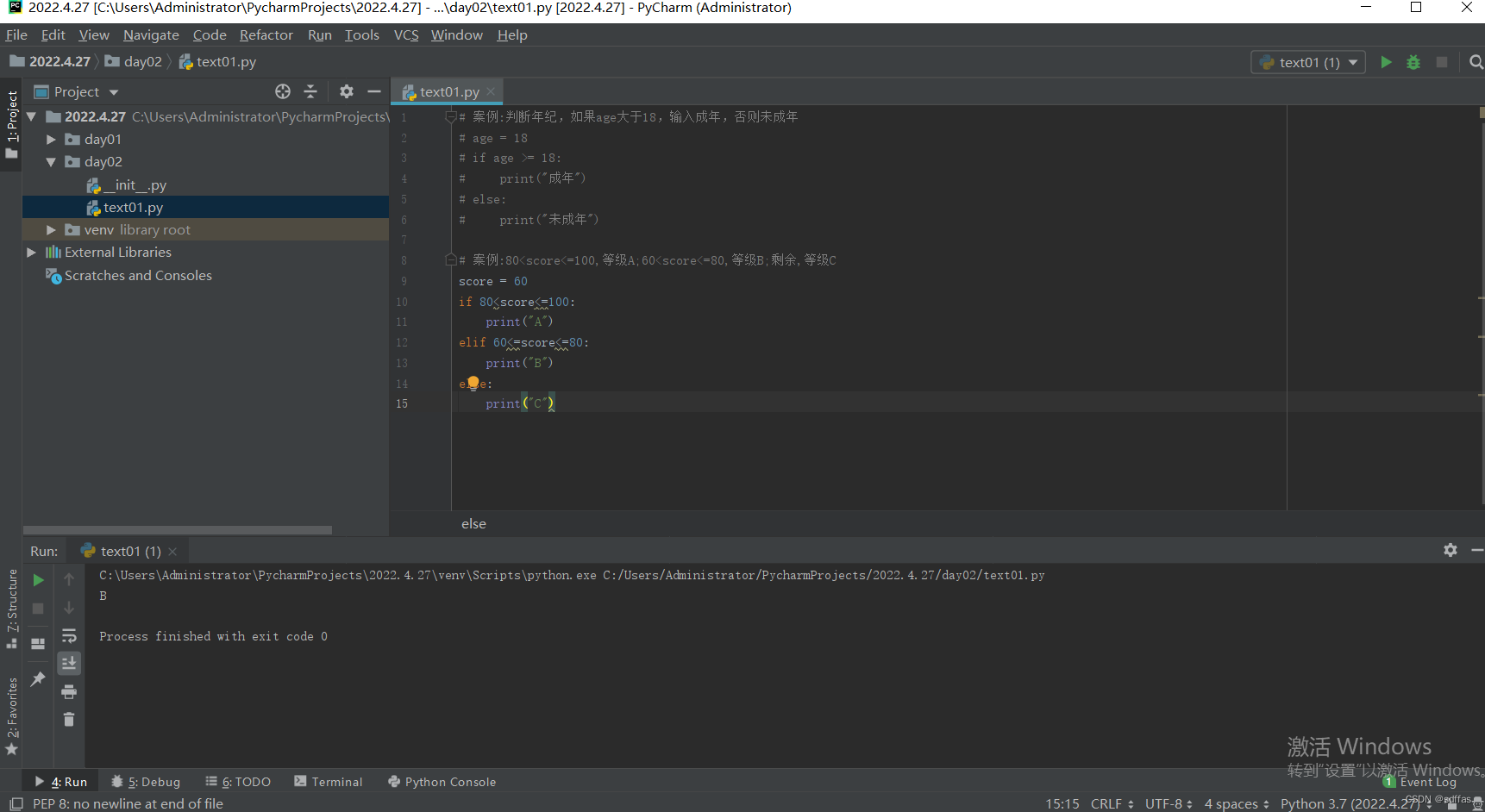Image resolution: width=1485 pixels, height=812 pixels.
Task: Start debugging with the bug icon
Action: coord(1413,62)
